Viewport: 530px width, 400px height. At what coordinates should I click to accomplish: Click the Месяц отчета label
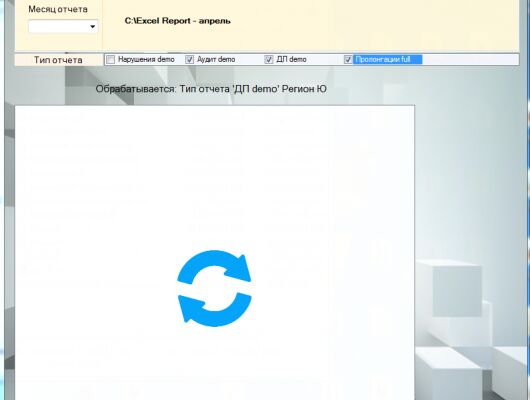pos(58,9)
